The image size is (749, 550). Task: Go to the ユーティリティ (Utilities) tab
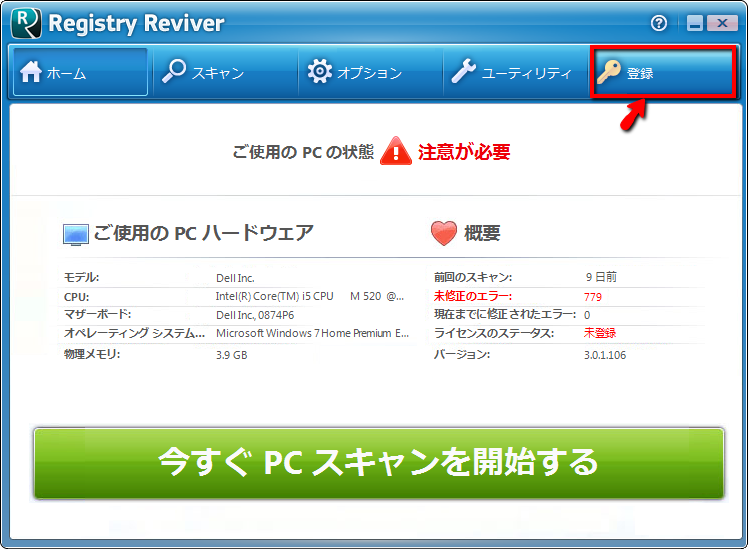516,72
